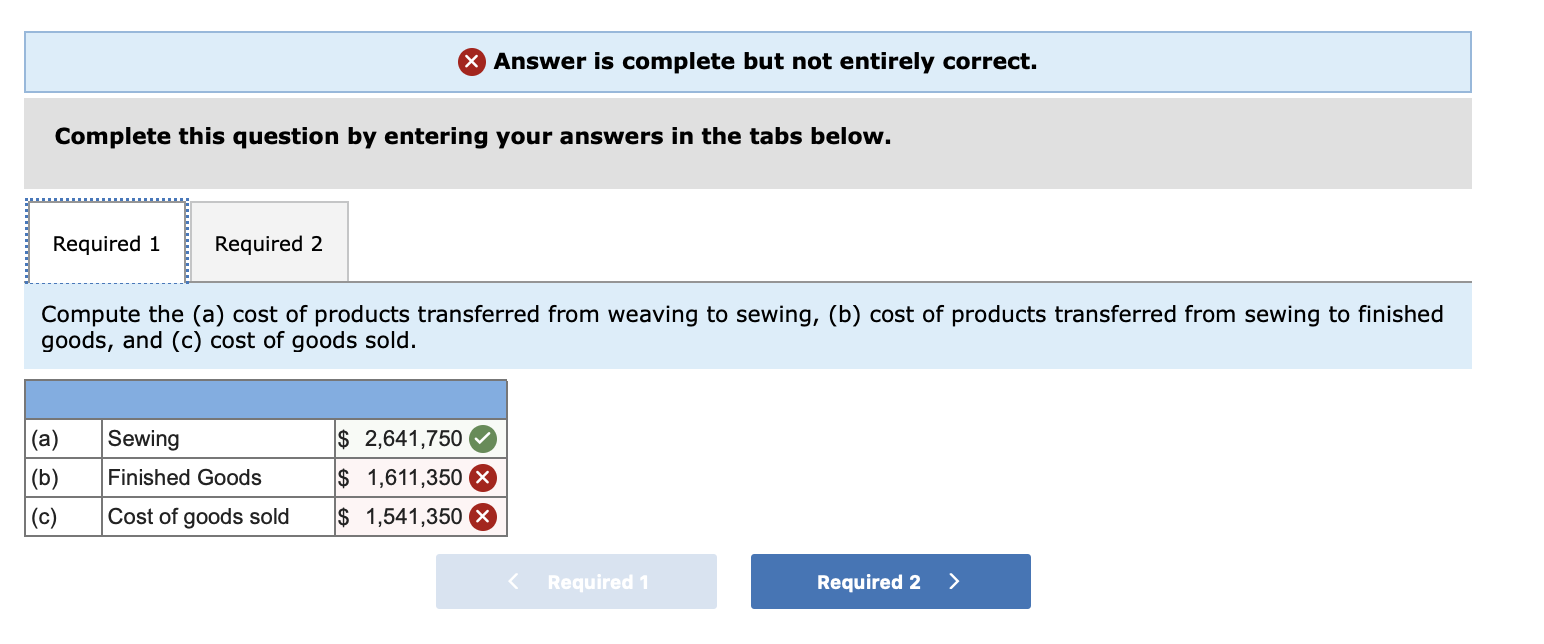Click the right chevron on the Required 2 button
This screenshot has height=644, width=1544.
pos(953,581)
